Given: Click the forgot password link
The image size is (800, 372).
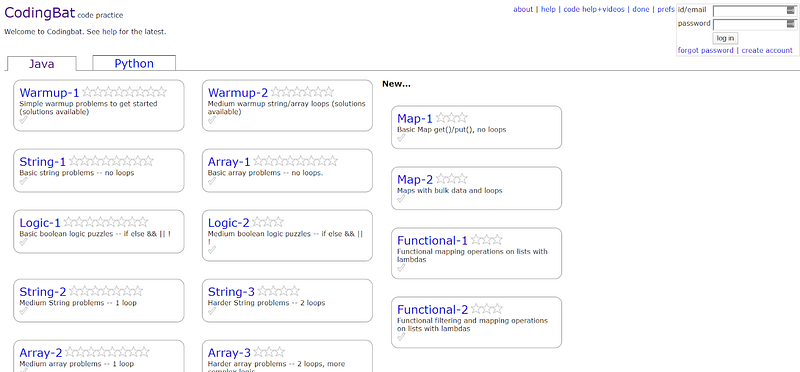Looking at the screenshot, I should click(706, 51).
